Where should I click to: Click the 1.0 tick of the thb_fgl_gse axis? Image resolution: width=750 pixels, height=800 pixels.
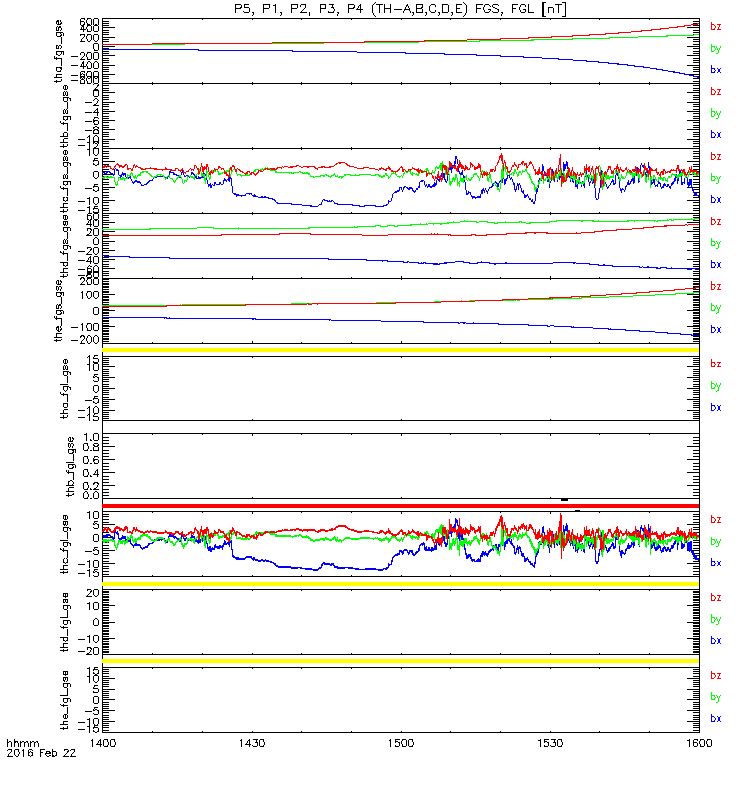coord(91,438)
